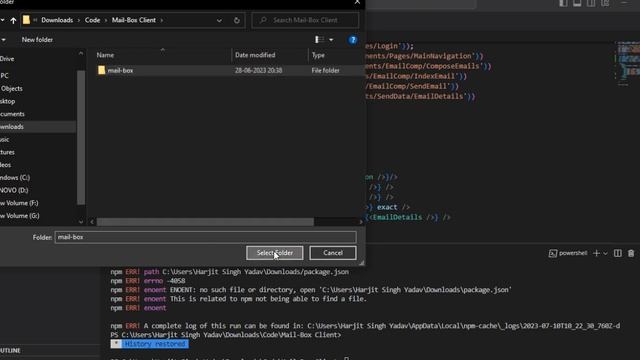Close the folder dialog with X
The image size is (640, 360).
click(357, 2)
